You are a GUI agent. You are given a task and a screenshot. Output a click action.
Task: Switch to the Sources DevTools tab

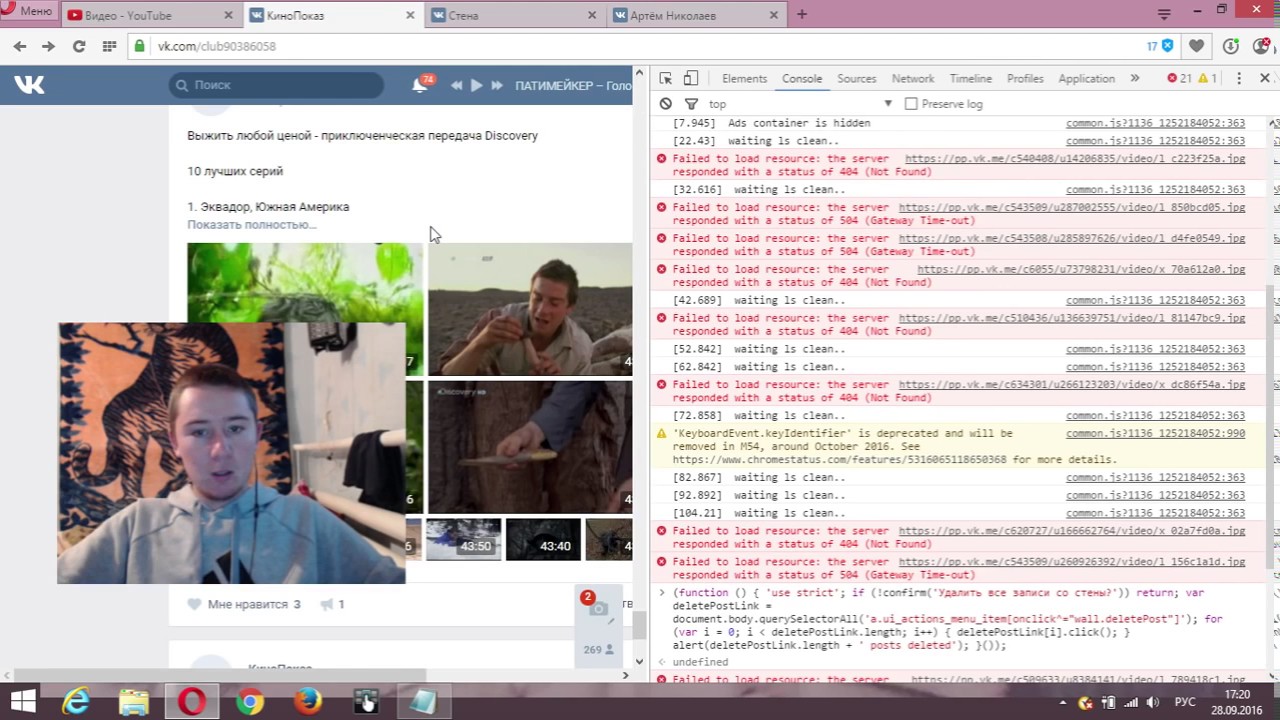(856, 78)
